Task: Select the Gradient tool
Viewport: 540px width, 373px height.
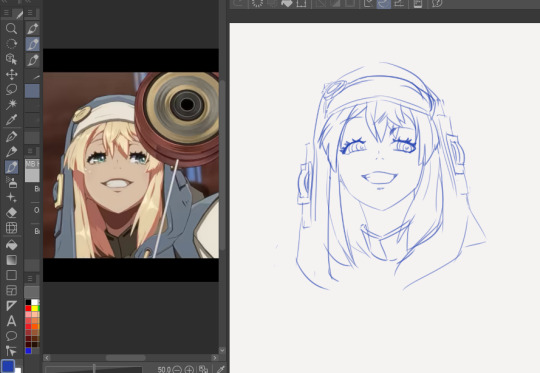Action: (x=11, y=260)
